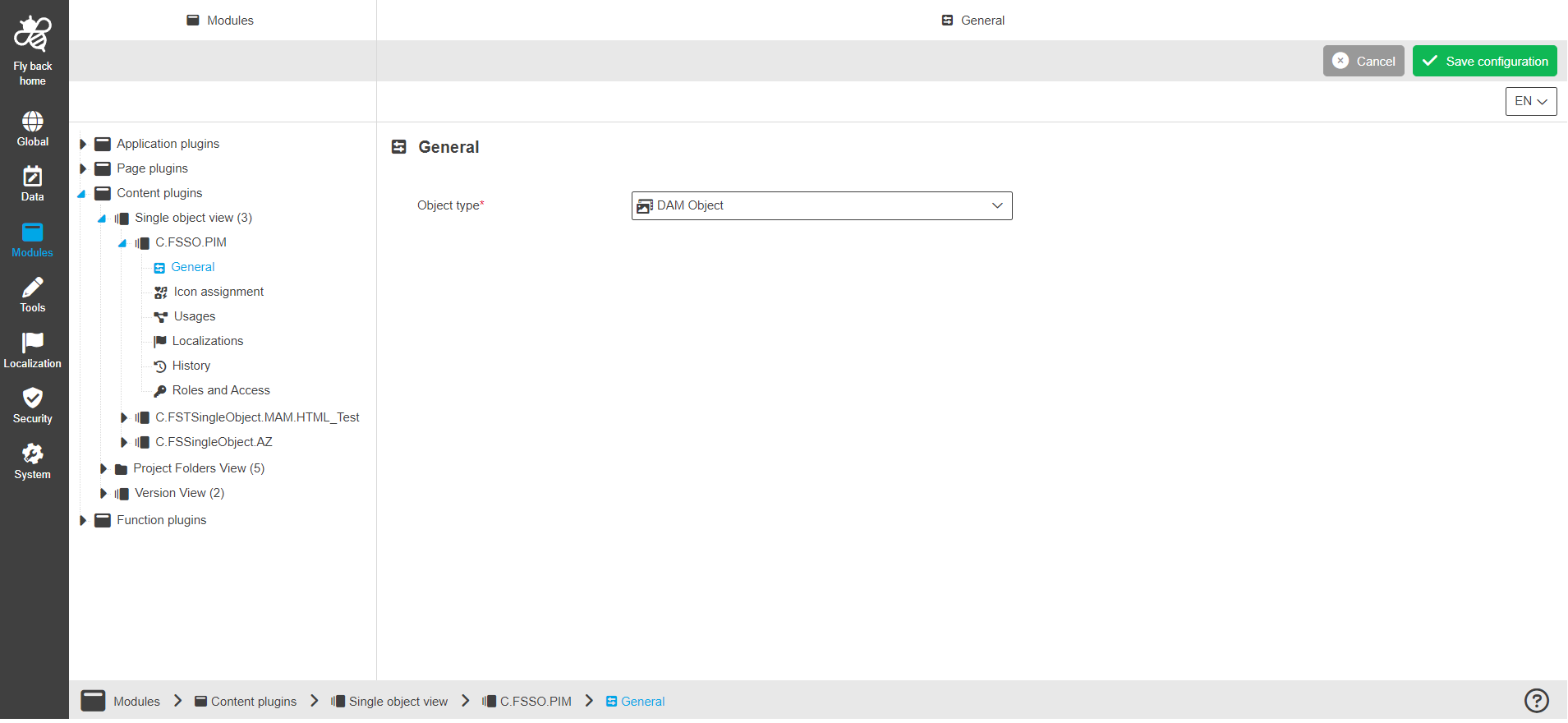The image size is (1568, 723).
Task: Go to Modules in breadcrumb
Action: point(136,702)
